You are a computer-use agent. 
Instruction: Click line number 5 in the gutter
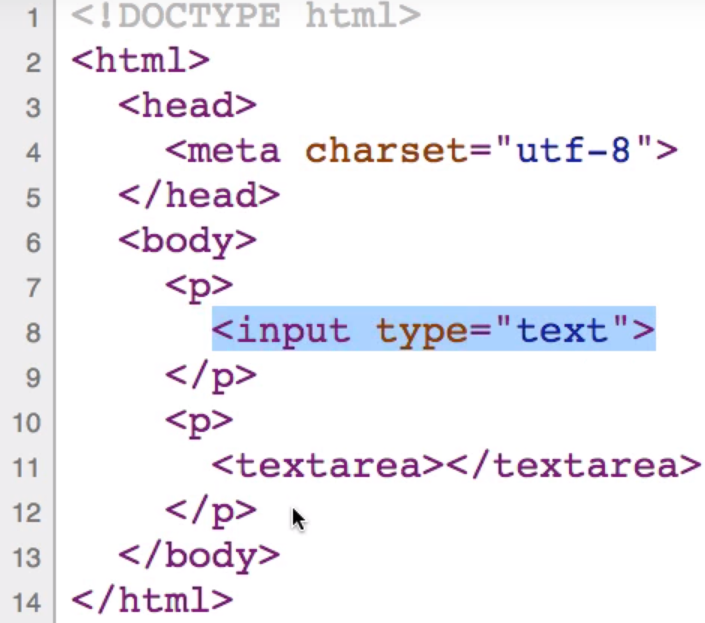[33, 198]
